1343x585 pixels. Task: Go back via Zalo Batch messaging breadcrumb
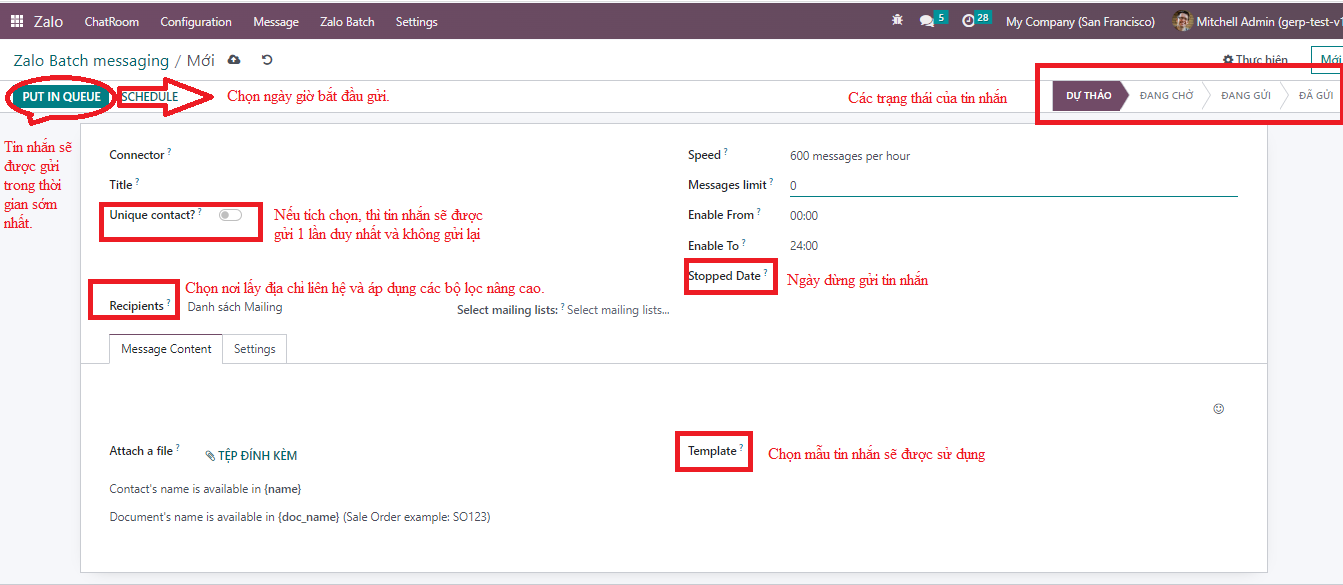[x=92, y=61]
